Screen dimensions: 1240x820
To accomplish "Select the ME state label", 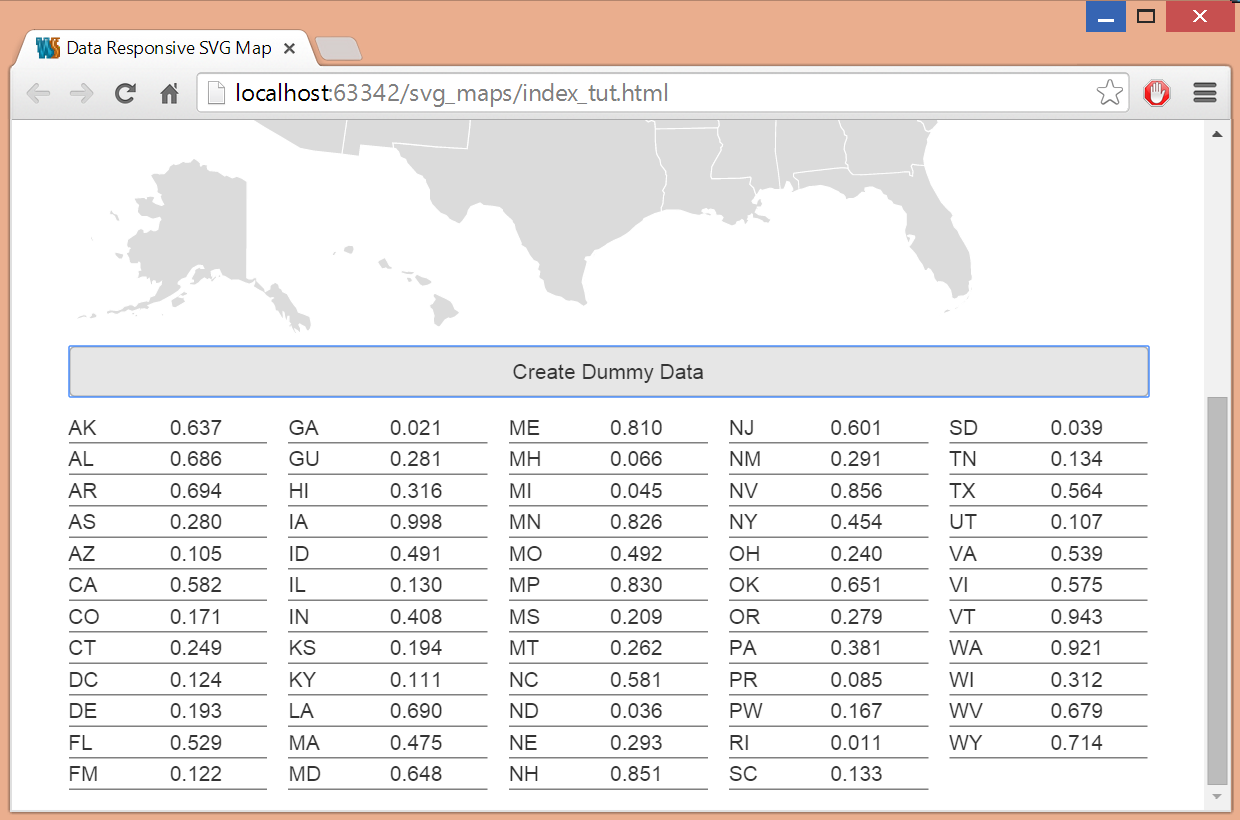I will 524,428.
